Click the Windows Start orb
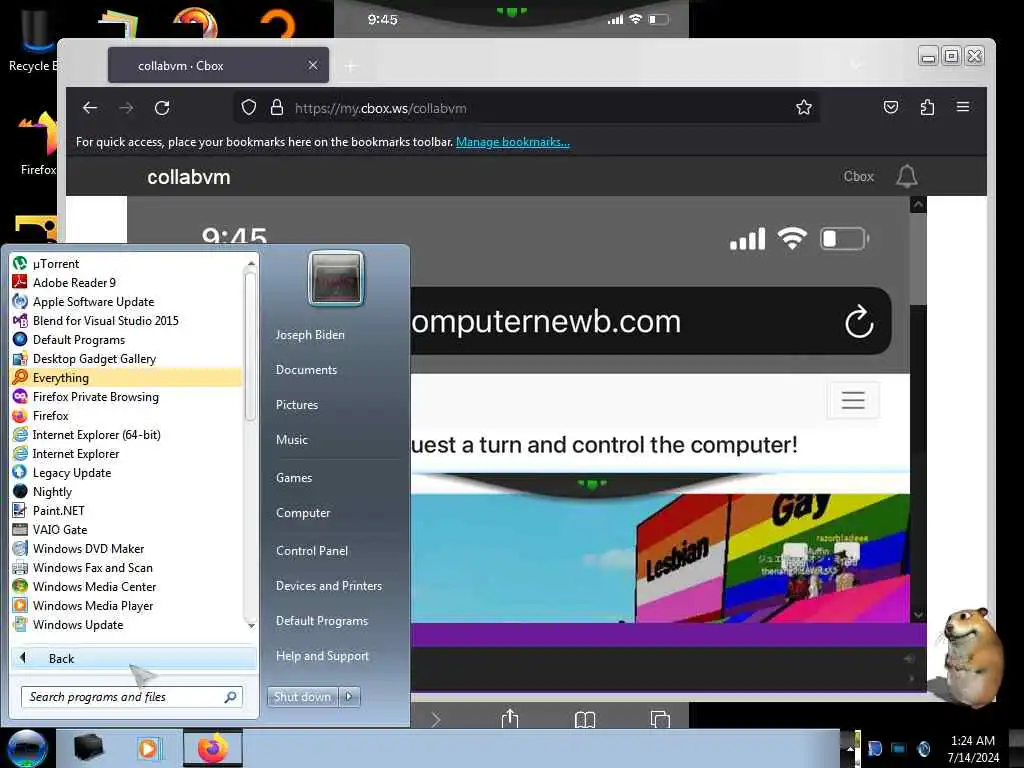This screenshot has width=1024, height=768. coord(27,748)
